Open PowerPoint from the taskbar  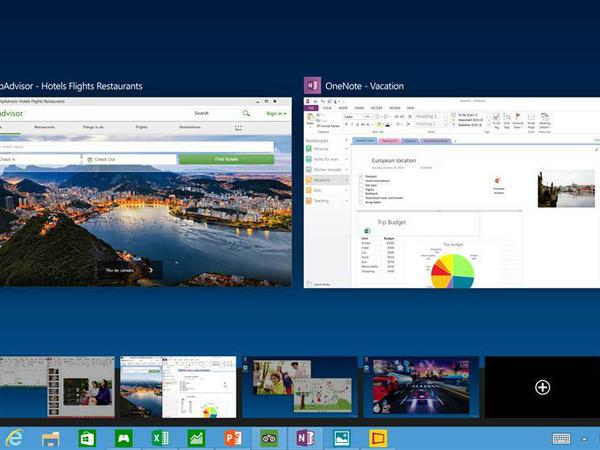(233, 439)
